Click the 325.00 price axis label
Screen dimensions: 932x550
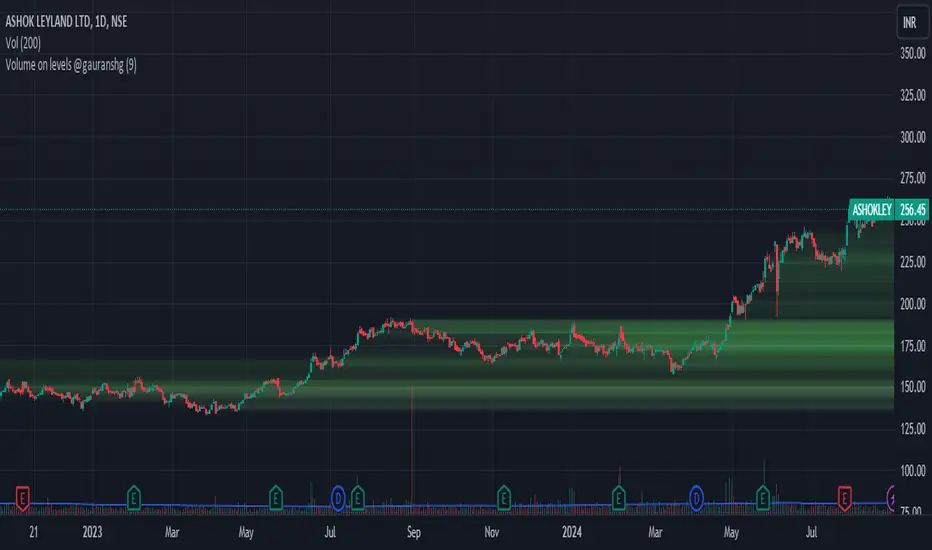[x=912, y=95]
